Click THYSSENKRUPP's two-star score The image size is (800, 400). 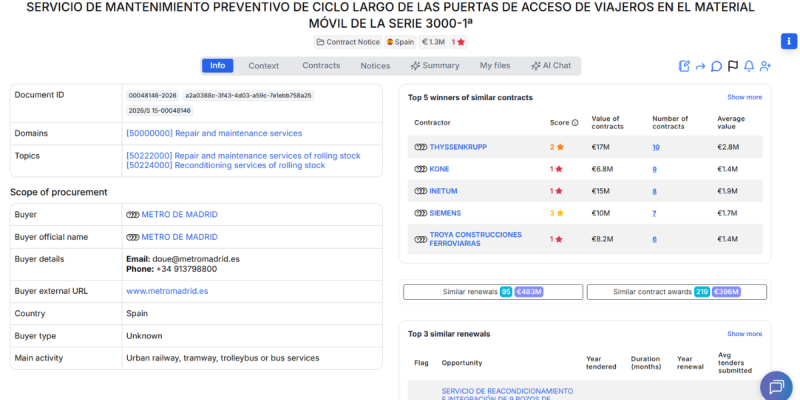pyautogui.click(x=557, y=147)
